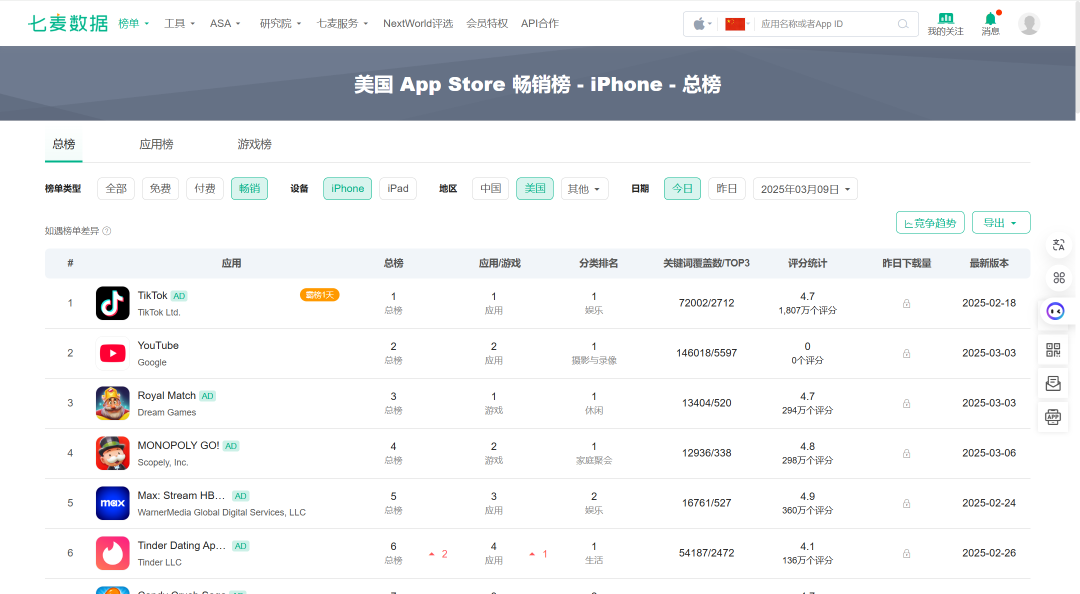Select the iPad device filter
Viewport: 1080px width, 594px height.
click(x=397, y=189)
